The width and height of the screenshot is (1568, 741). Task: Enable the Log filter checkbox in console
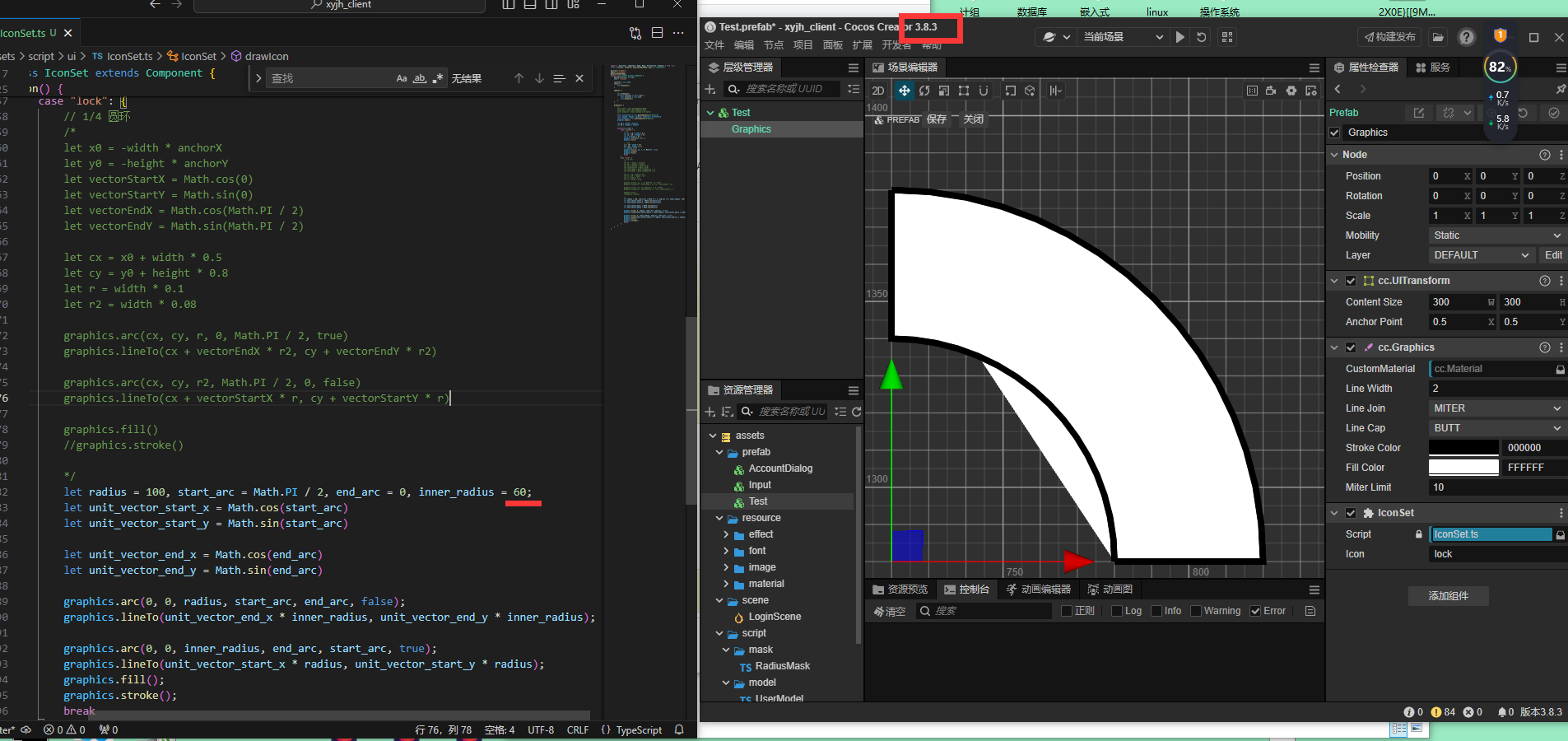[1117, 611]
